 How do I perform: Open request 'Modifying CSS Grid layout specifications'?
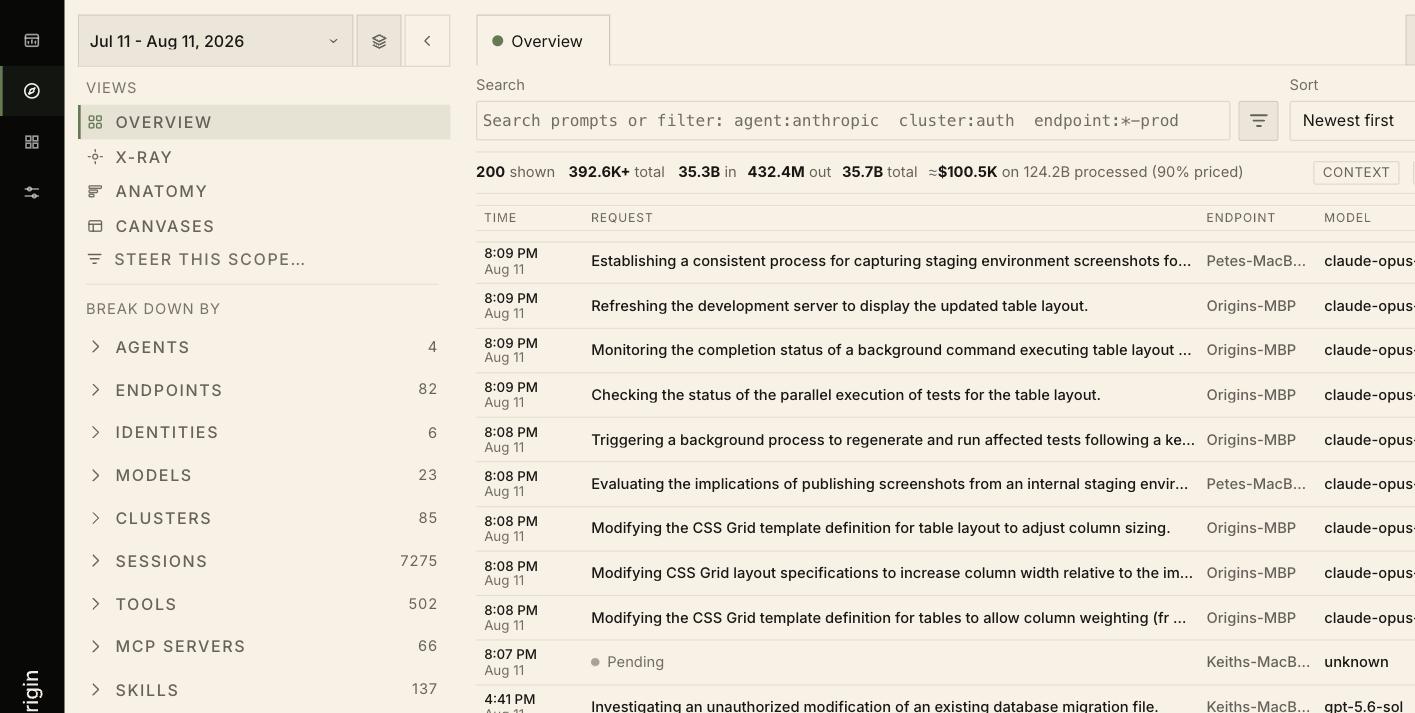[892, 573]
